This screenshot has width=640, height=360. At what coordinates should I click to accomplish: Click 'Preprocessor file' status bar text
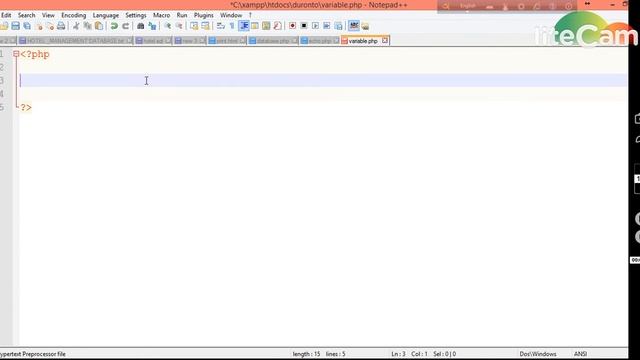click(44, 354)
